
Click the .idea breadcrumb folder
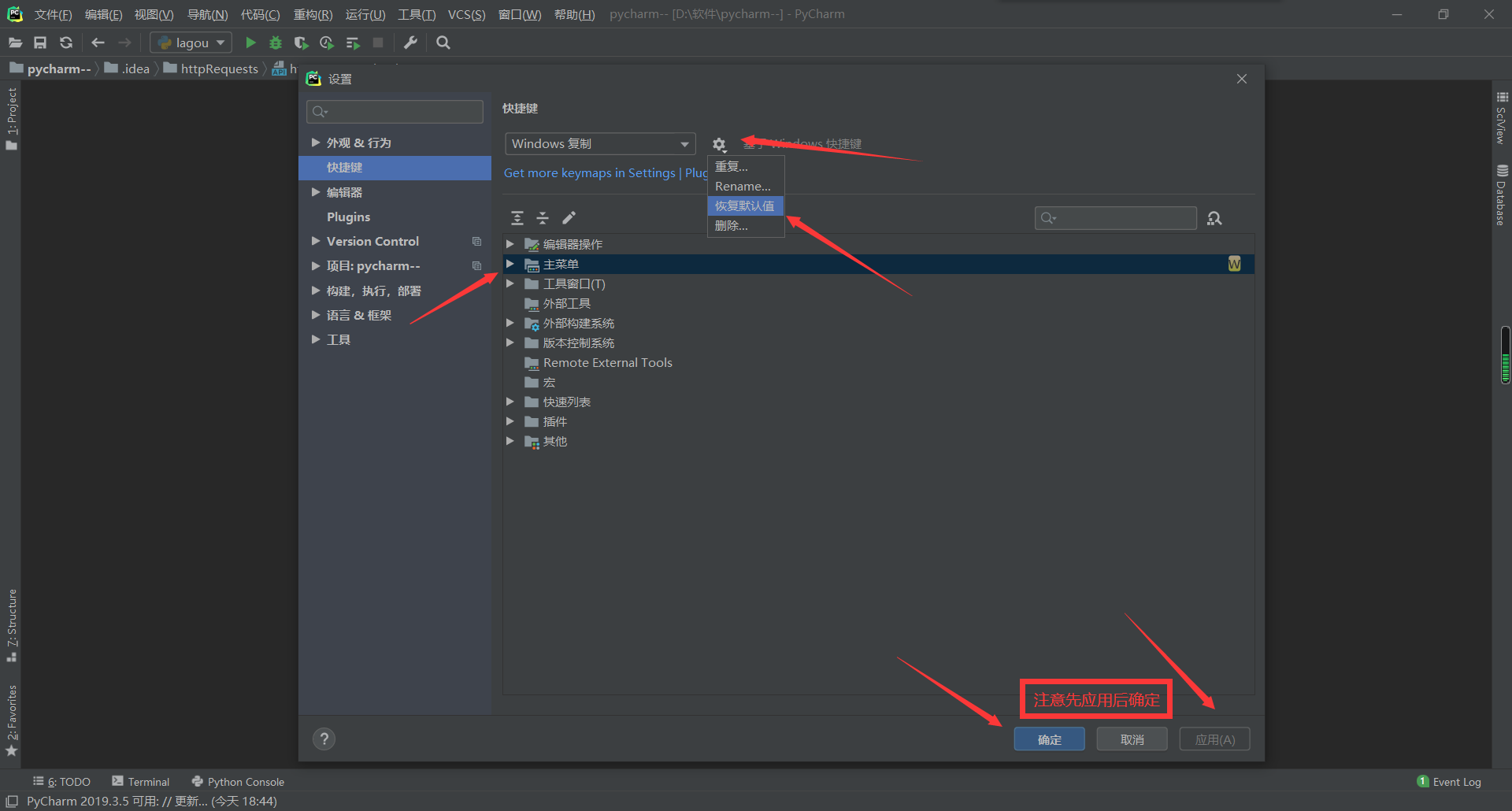(127, 69)
